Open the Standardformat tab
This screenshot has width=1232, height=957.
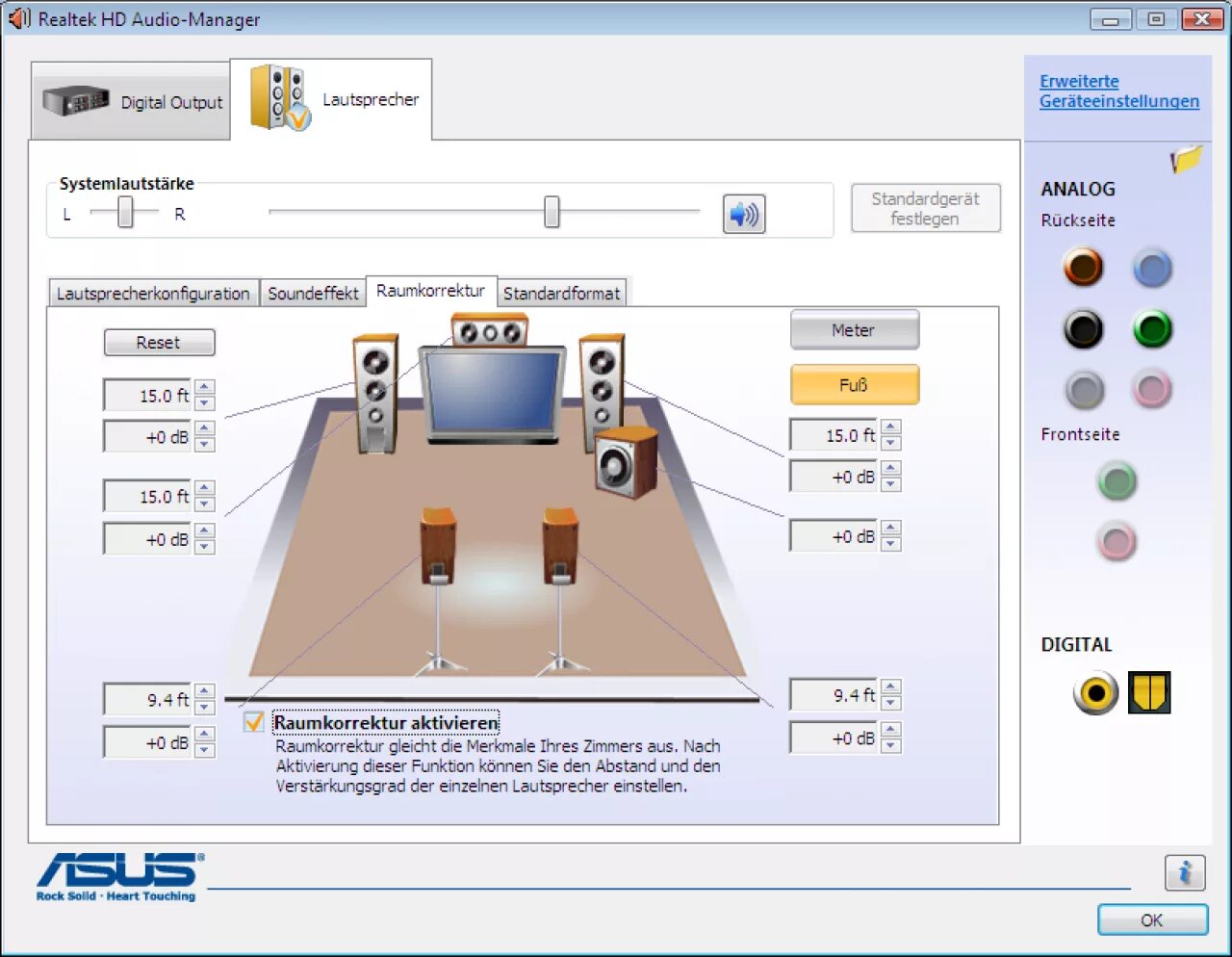(x=562, y=294)
